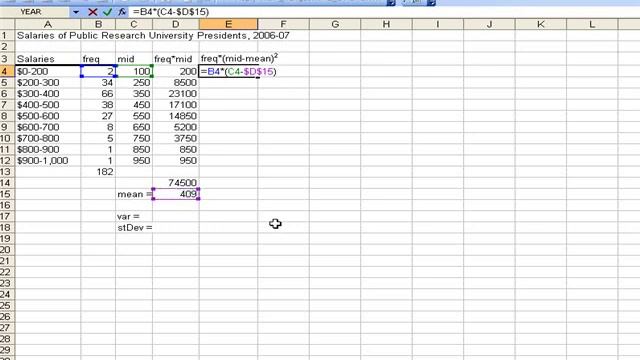Select row 4 header

[7, 71]
